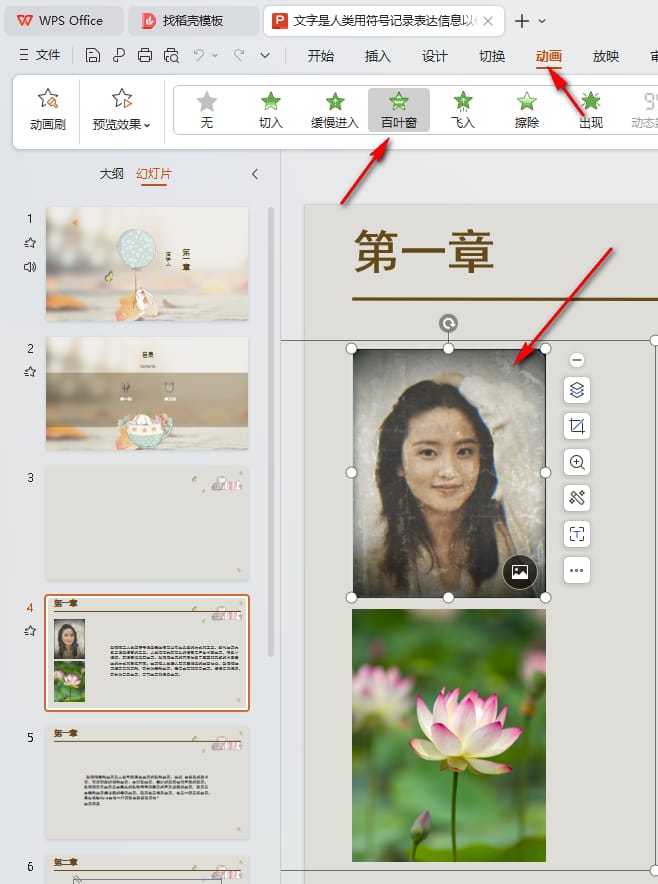
Task: Open the quick access toolbar customize dropdown
Action: [265, 55]
